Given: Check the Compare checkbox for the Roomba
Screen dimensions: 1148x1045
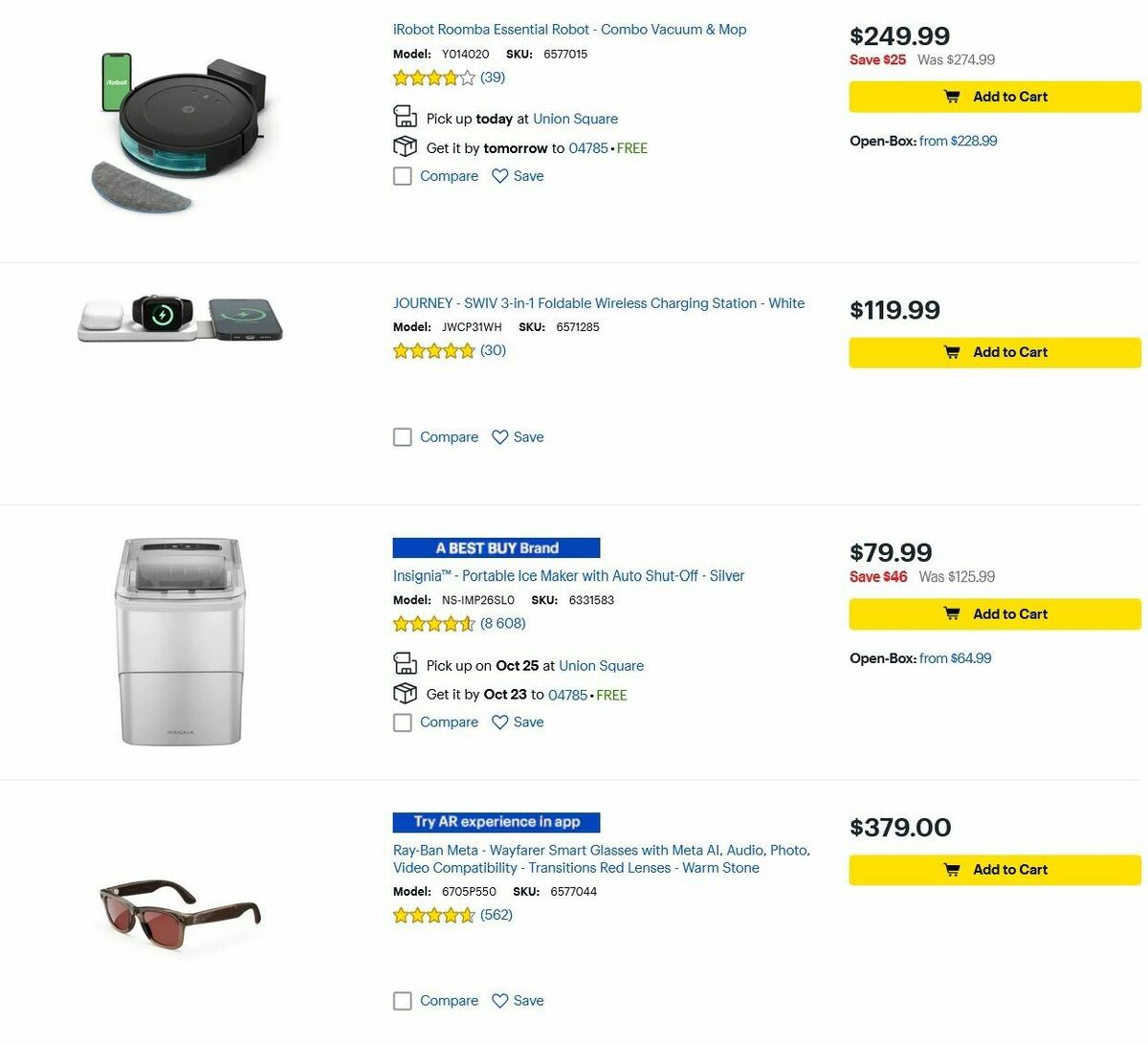Looking at the screenshot, I should [402, 176].
